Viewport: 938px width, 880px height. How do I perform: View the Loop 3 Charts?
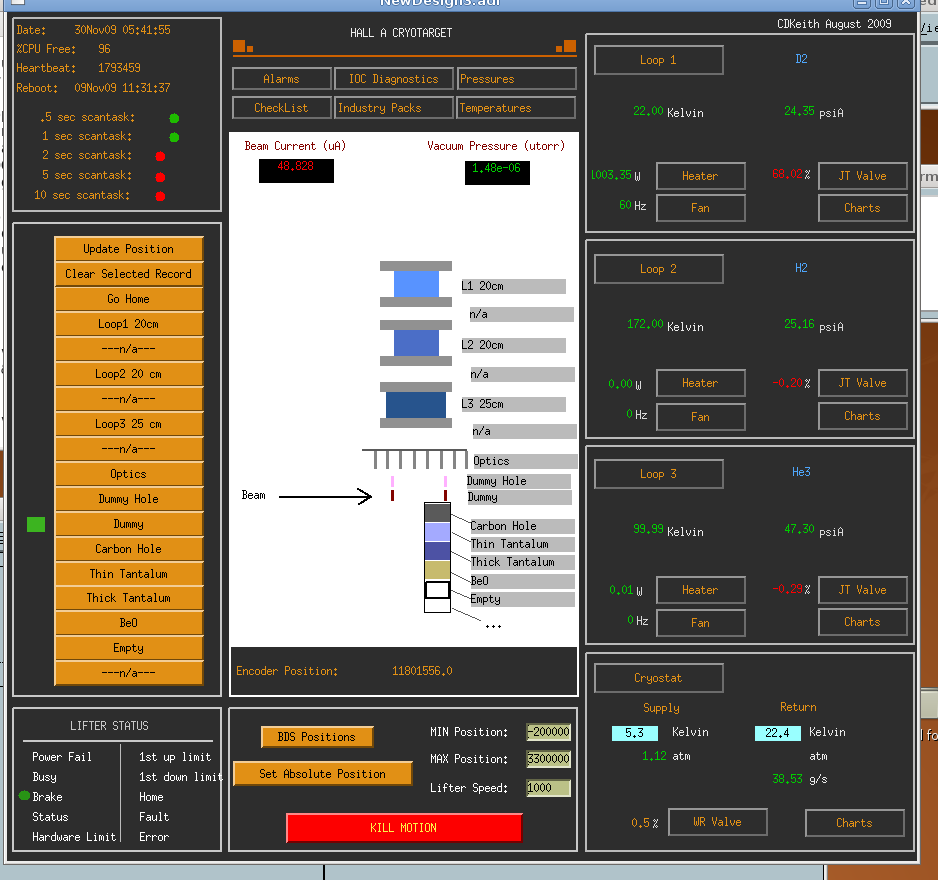coord(863,622)
